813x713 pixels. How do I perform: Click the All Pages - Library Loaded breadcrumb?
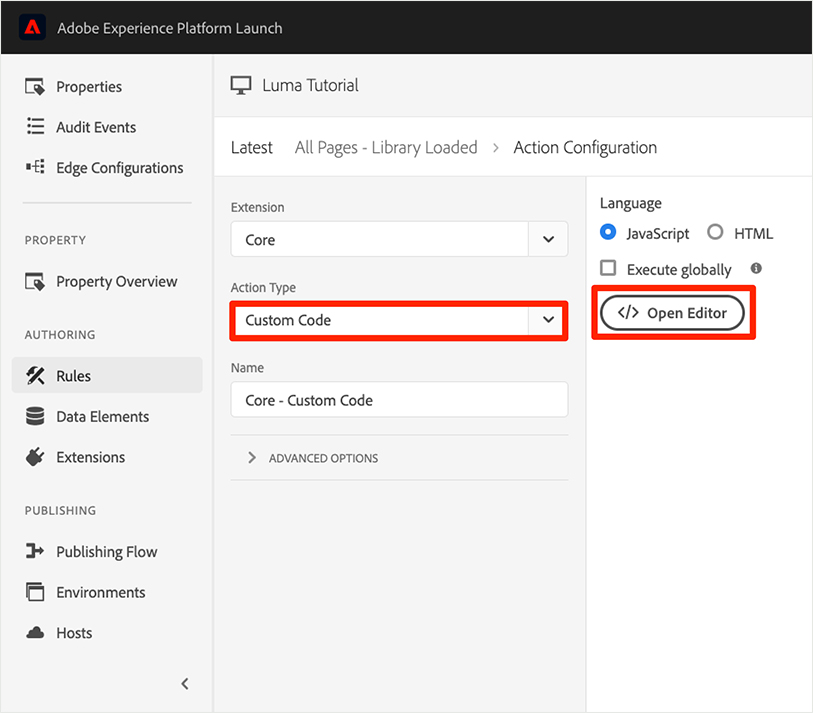pos(386,148)
